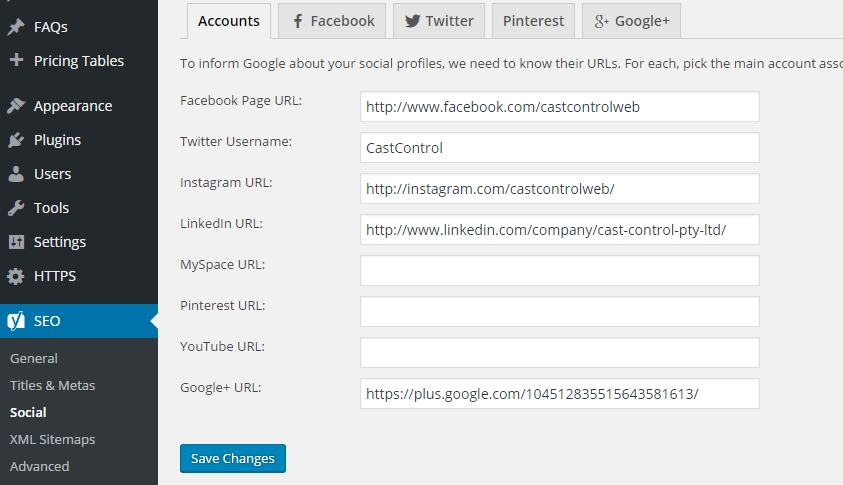Click the Pricing Tables plus icon
The height and width of the screenshot is (485, 843).
coord(16,60)
